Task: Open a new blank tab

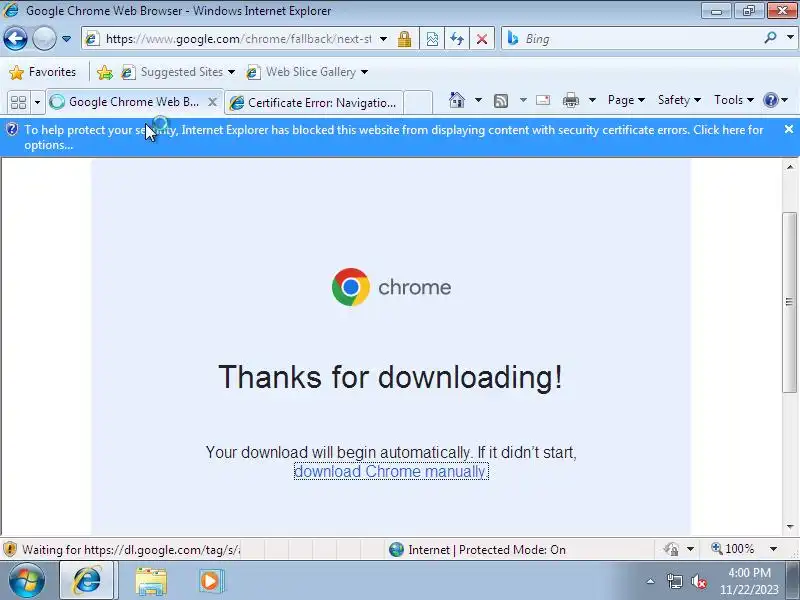Action: (x=418, y=102)
